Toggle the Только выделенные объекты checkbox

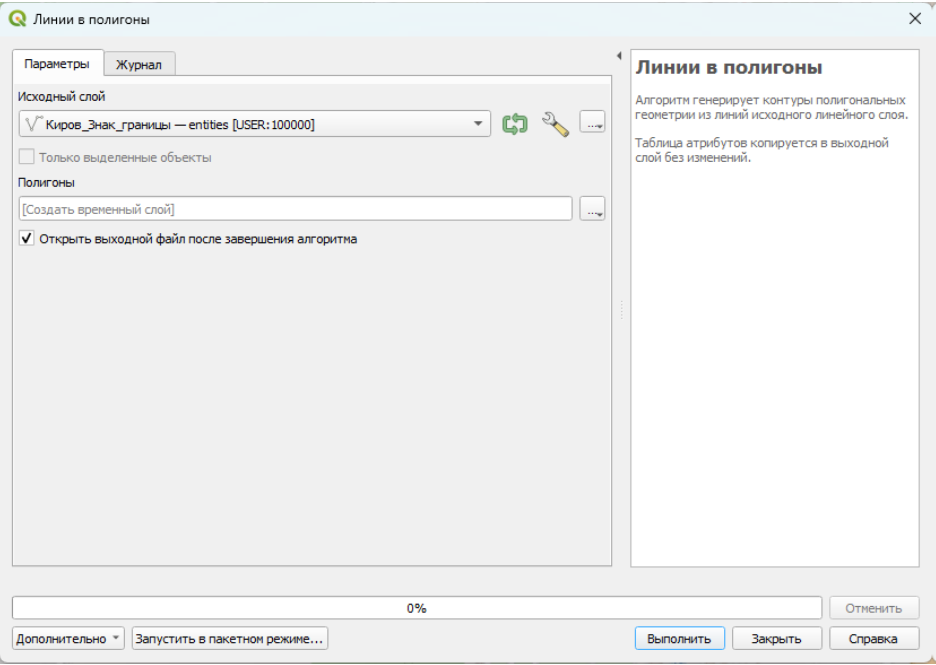(x=27, y=157)
